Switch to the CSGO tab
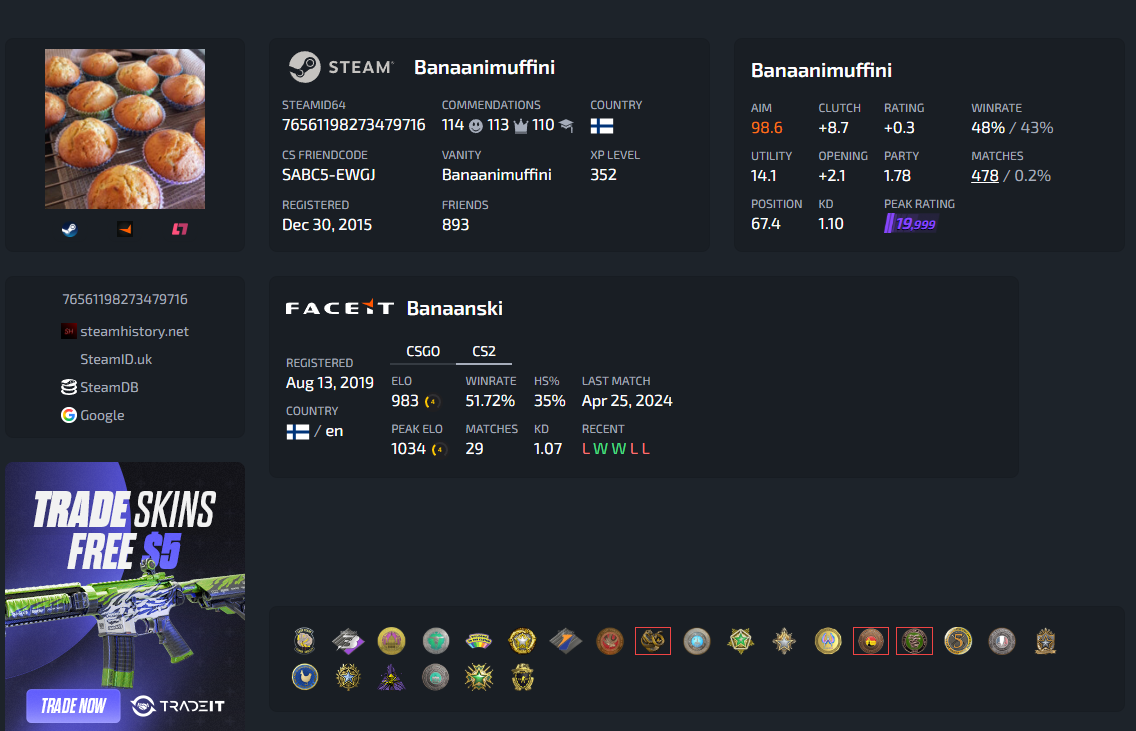Screen dimensions: 1136x731 (423, 351)
